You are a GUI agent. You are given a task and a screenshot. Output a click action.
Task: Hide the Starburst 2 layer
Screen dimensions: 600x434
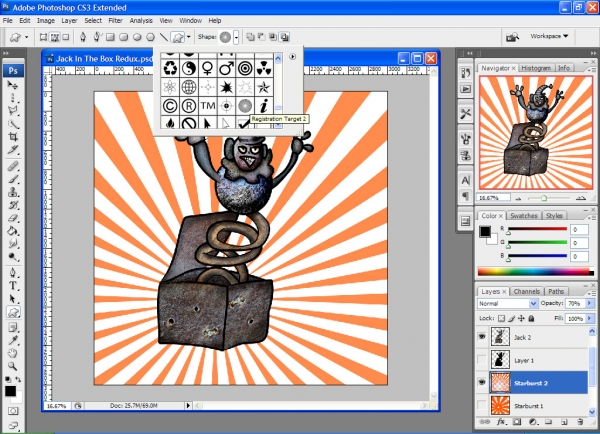click(x=482, y=382)
